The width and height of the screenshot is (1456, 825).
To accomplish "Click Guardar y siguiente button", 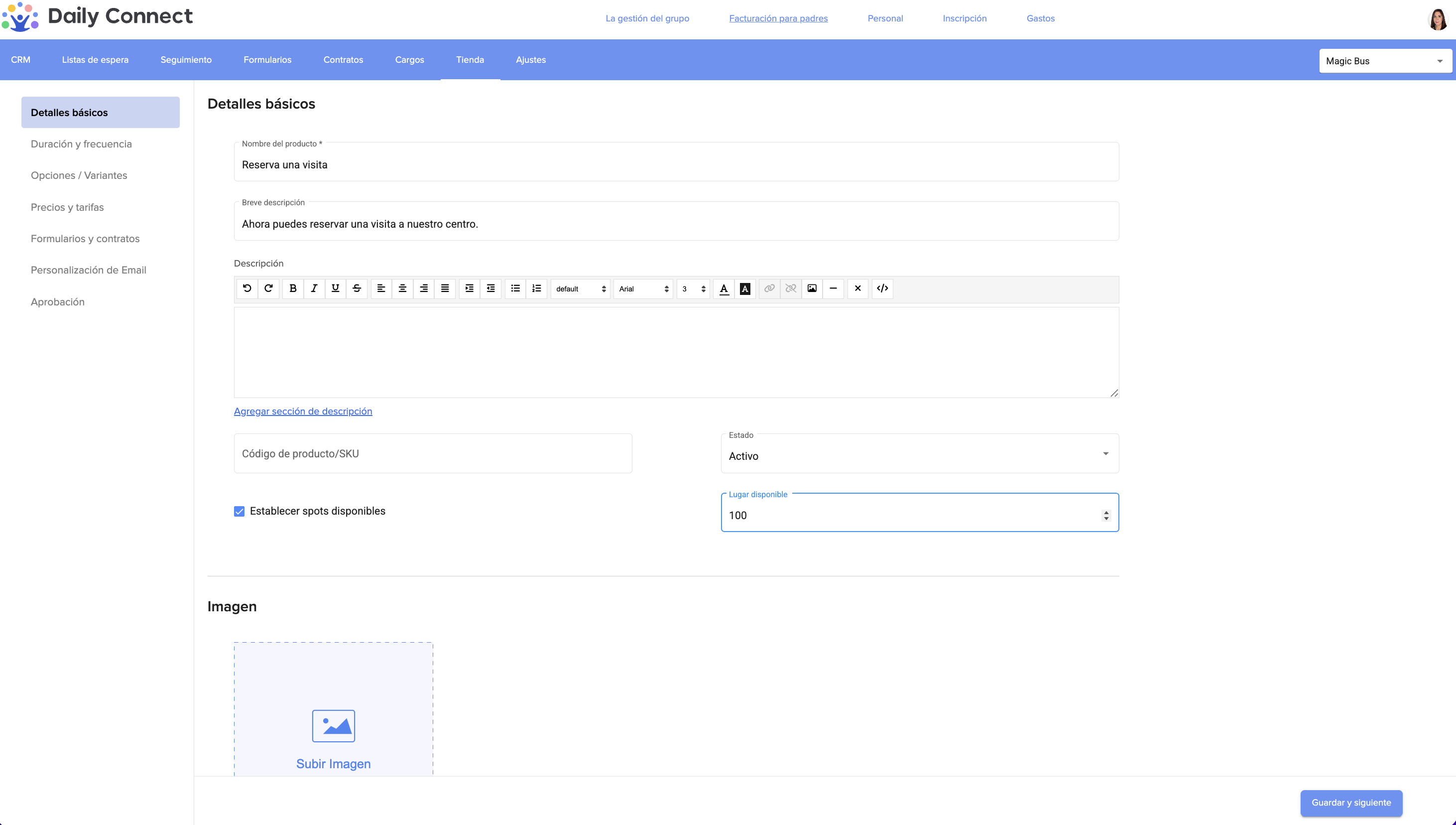I will 1350,803.
